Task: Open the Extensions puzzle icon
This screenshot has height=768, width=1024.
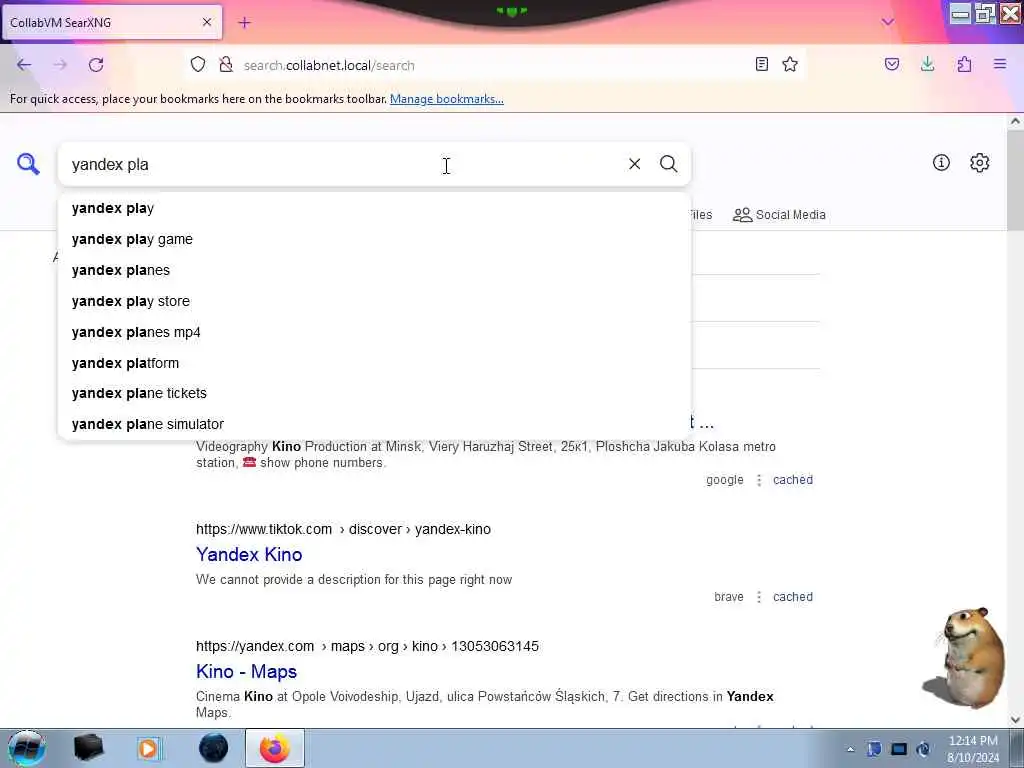Action: coord(964,64)
